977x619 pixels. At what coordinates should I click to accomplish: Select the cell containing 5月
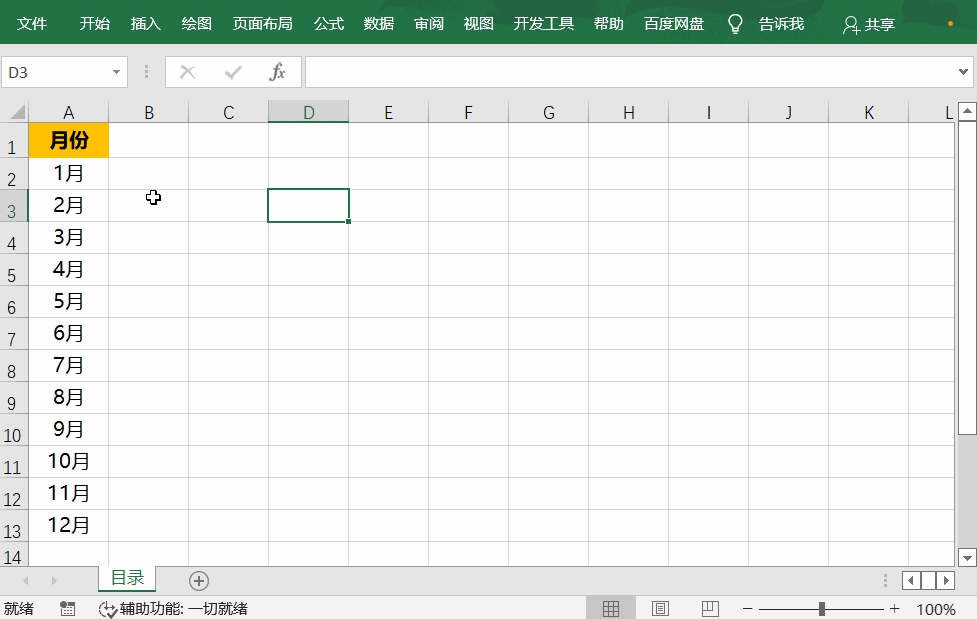69,302
